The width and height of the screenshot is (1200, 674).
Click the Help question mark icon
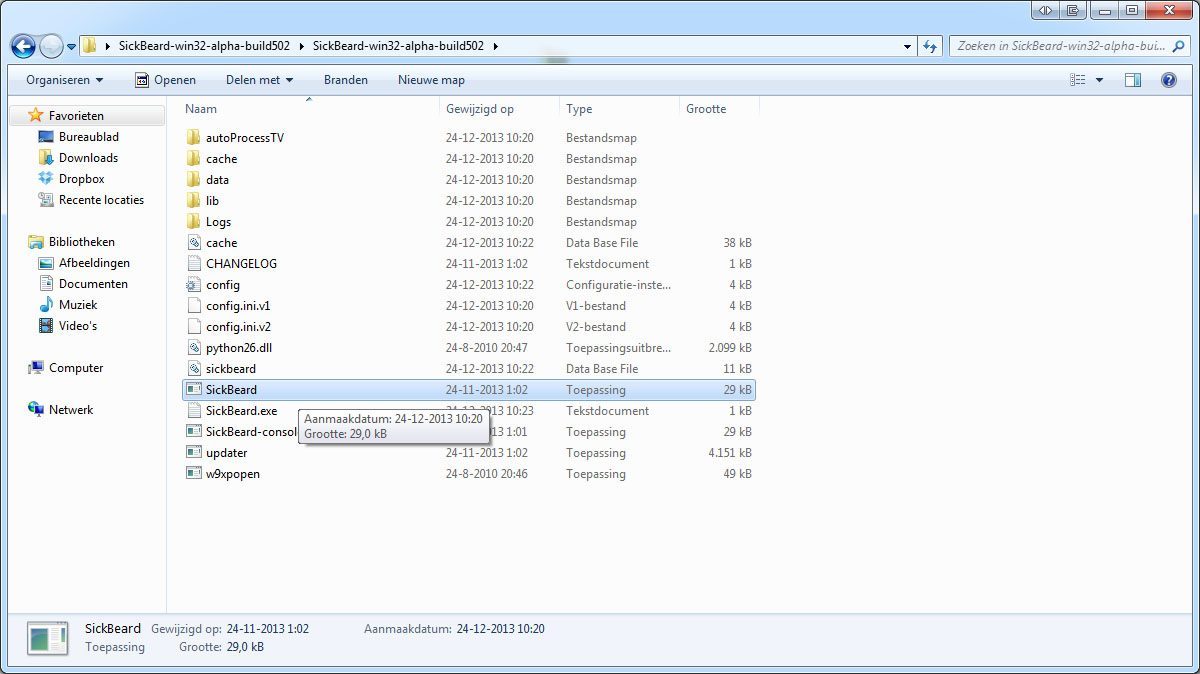[x=1168, y=80]
